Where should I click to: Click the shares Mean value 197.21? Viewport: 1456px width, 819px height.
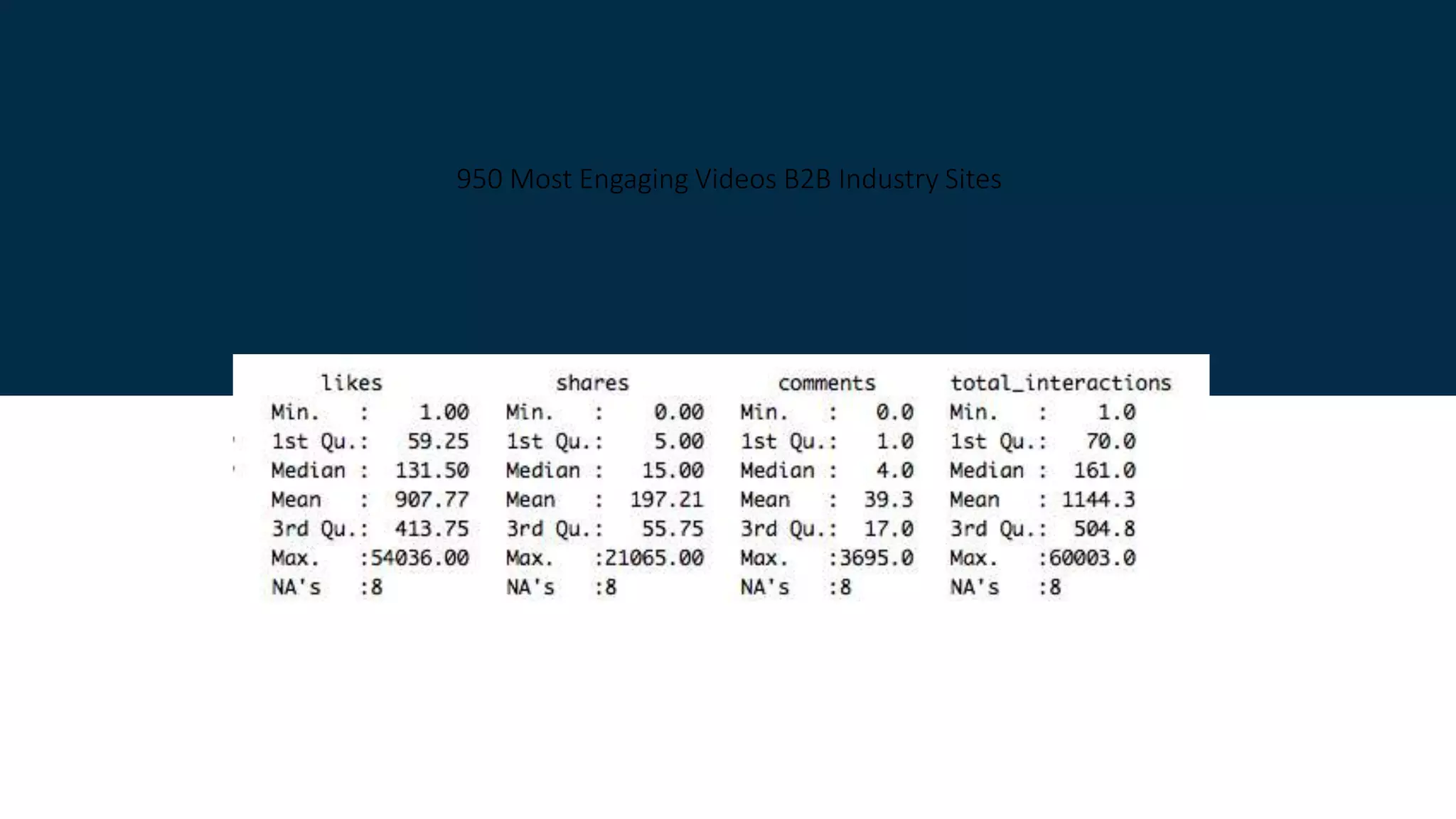pyautogui.click(x=667, y=500)
